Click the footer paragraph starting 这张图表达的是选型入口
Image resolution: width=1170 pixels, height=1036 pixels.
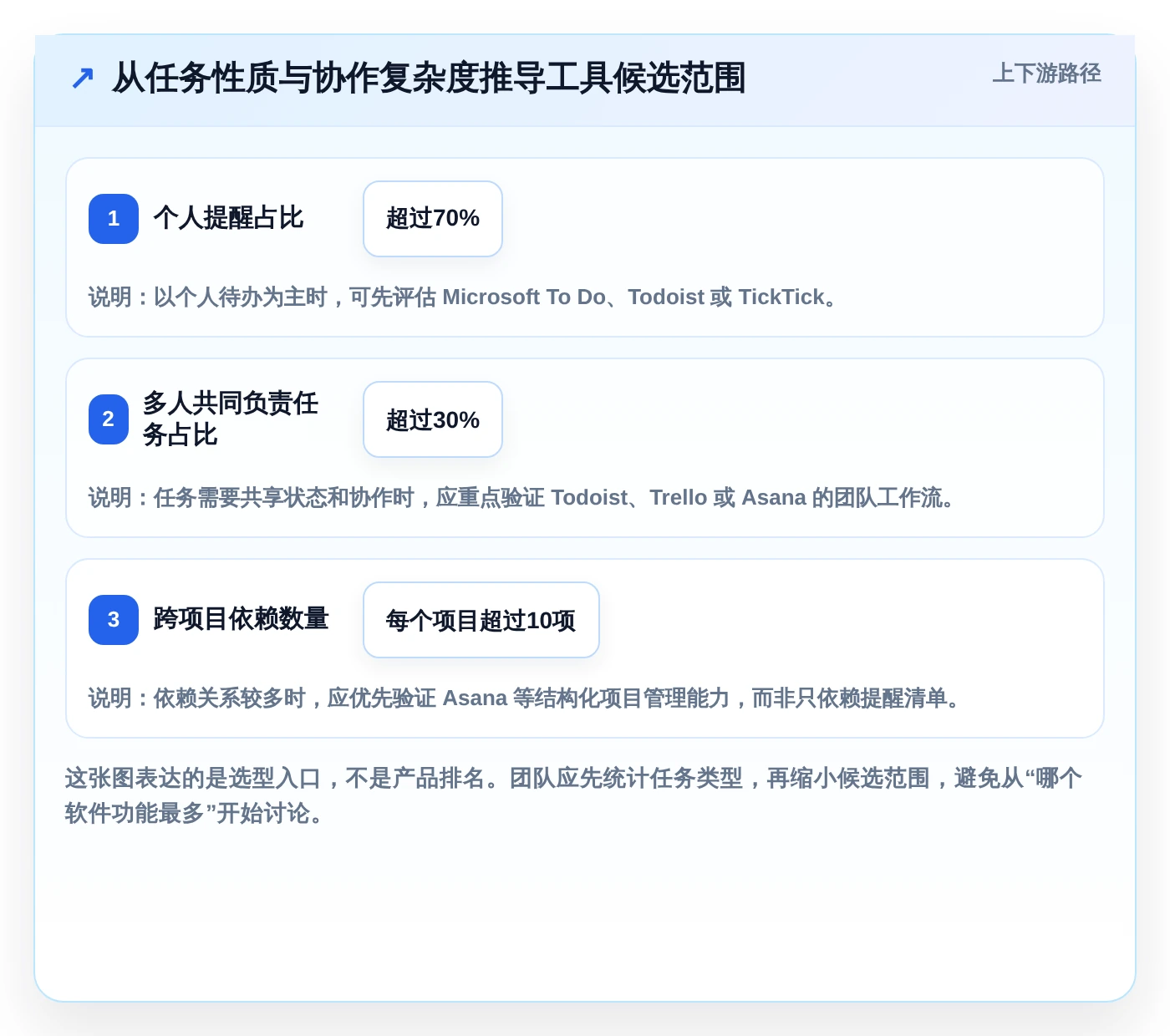(573, 795)
